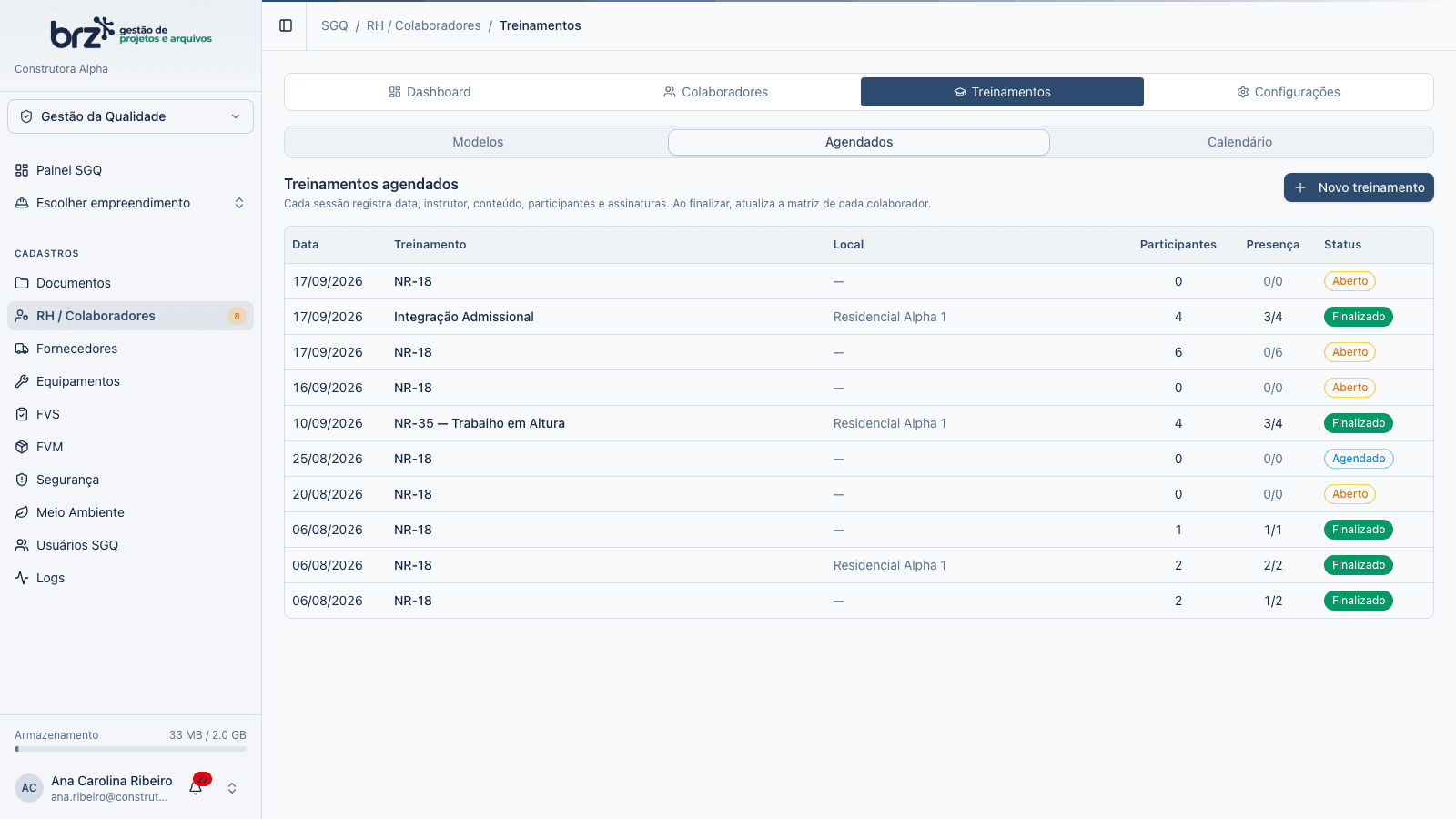Switch to the Dashboard tab

pos(430,92)
